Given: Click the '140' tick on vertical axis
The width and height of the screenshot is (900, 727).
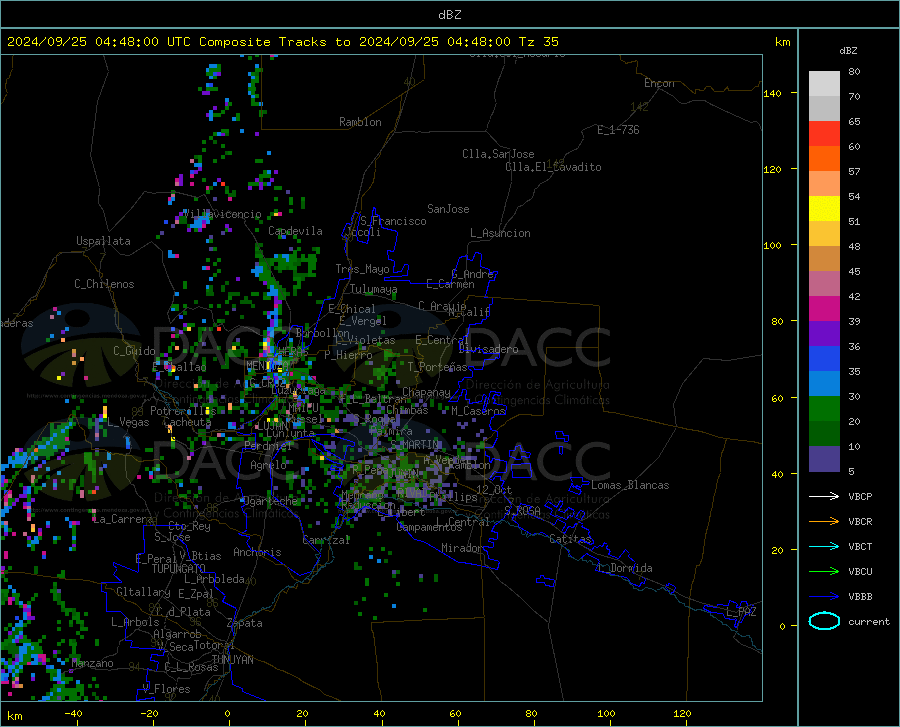Looking at the screenshot, I should click(x=772, y=93).
